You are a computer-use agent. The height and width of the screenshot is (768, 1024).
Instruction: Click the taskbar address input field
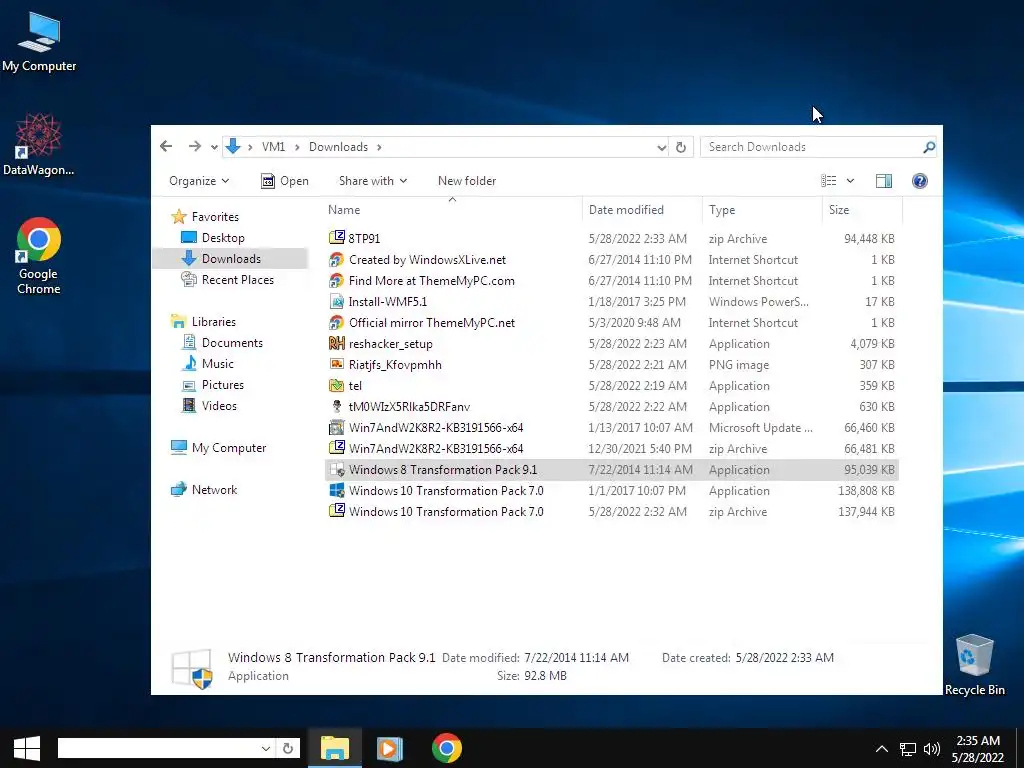[158, 748]
